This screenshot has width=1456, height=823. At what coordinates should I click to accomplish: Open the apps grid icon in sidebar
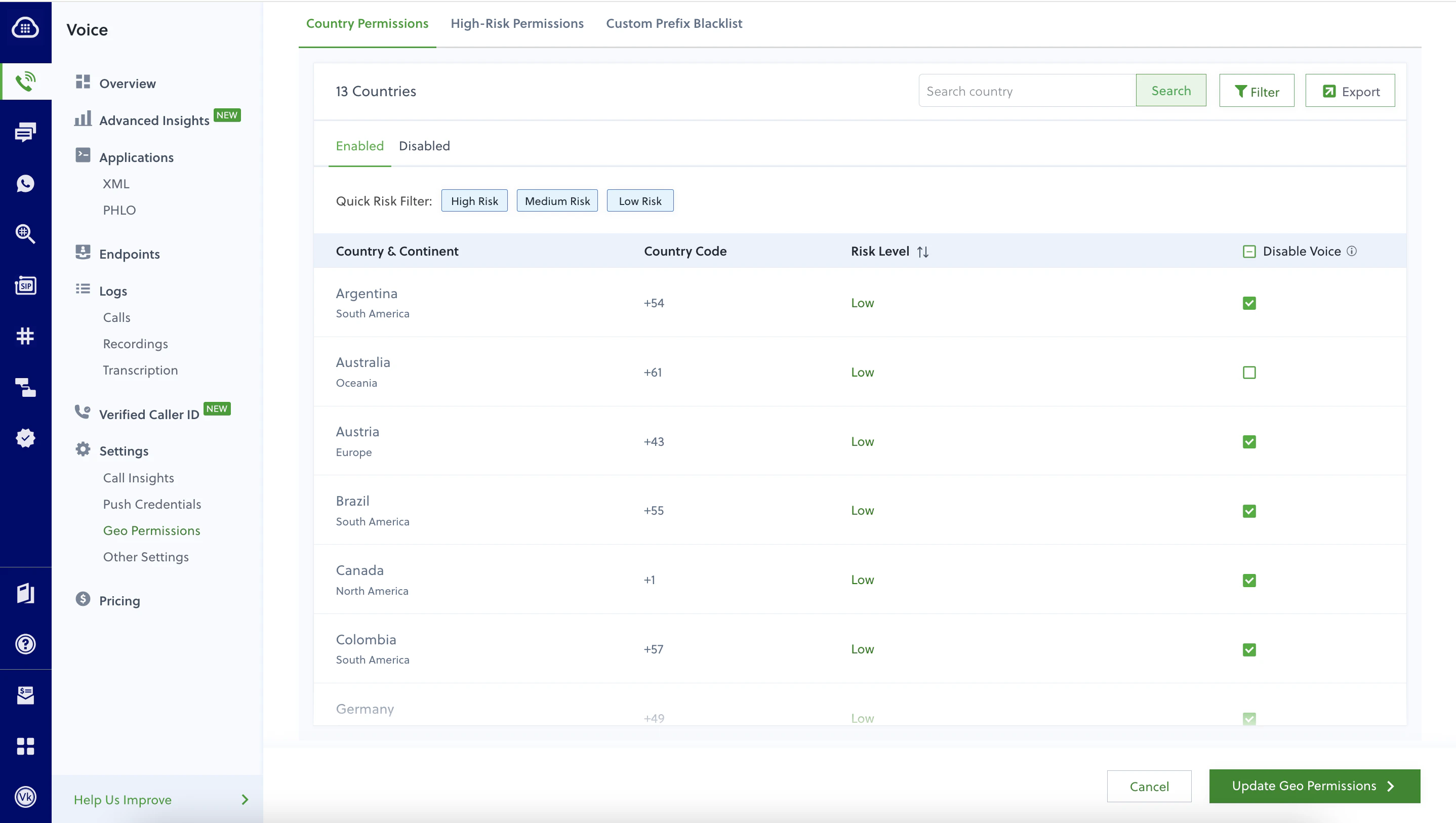[x=25, y=747]
